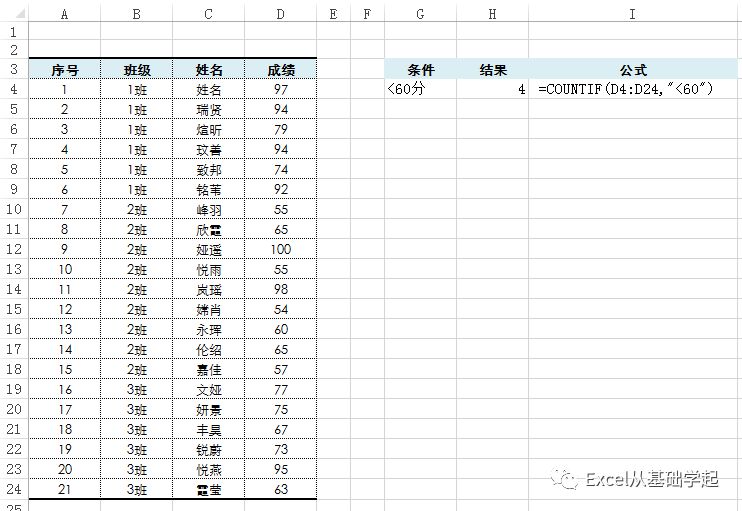Click serial number cell 21

tap(65, 489)
